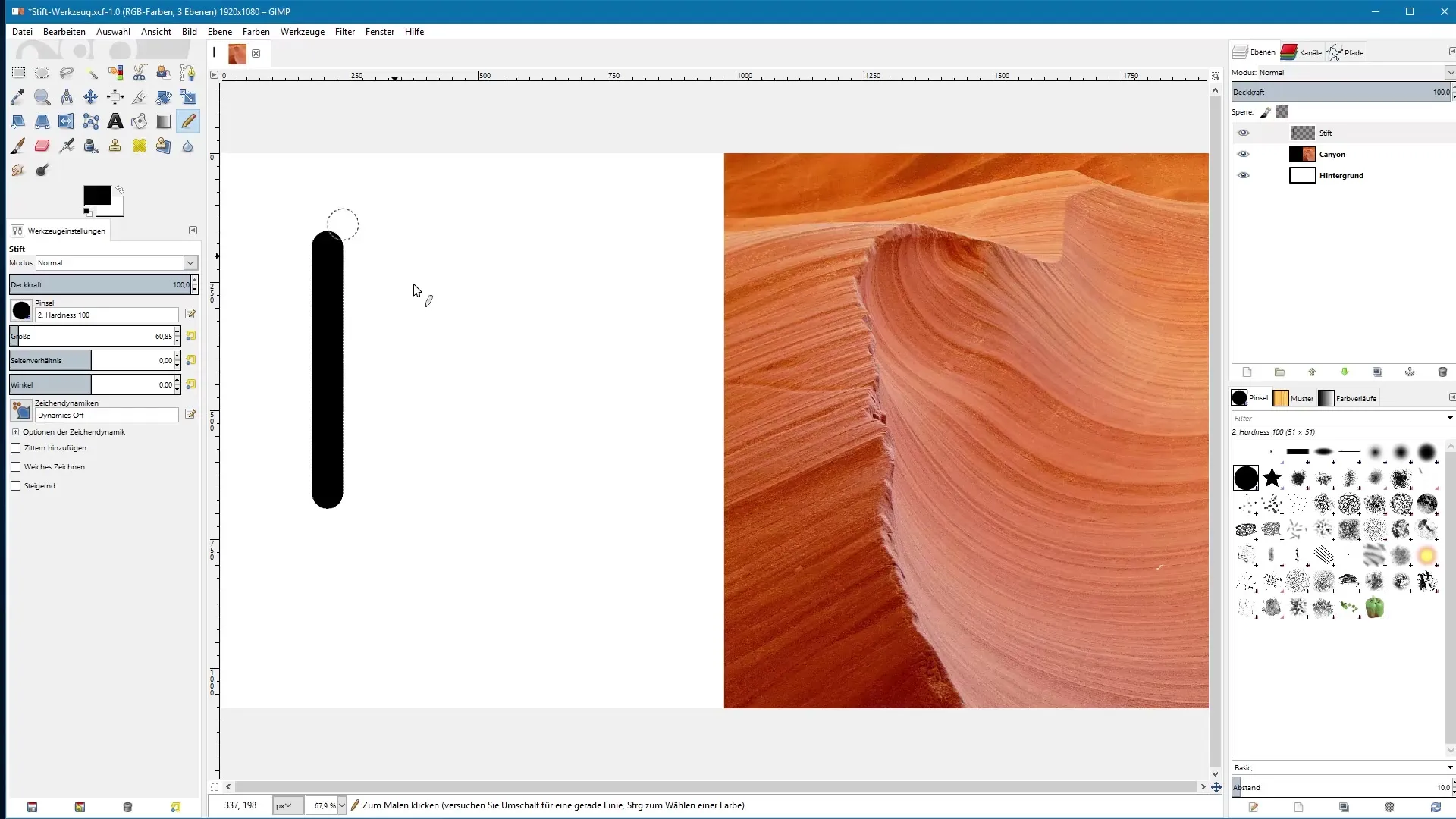Enable the Weiches Zeichnen checkbox

[16, 467]
